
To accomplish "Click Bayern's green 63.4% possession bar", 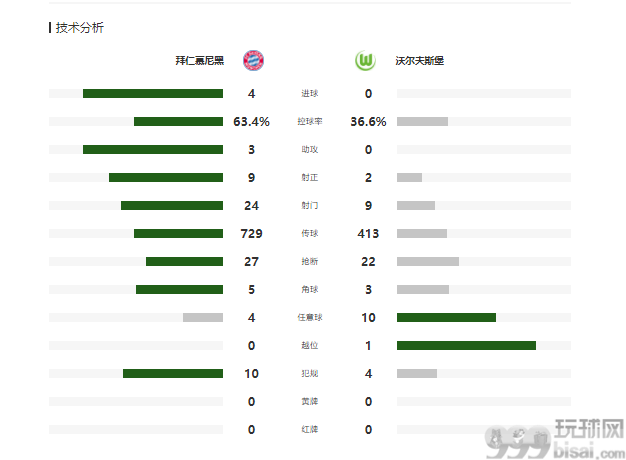I will [x=178, y=121].
